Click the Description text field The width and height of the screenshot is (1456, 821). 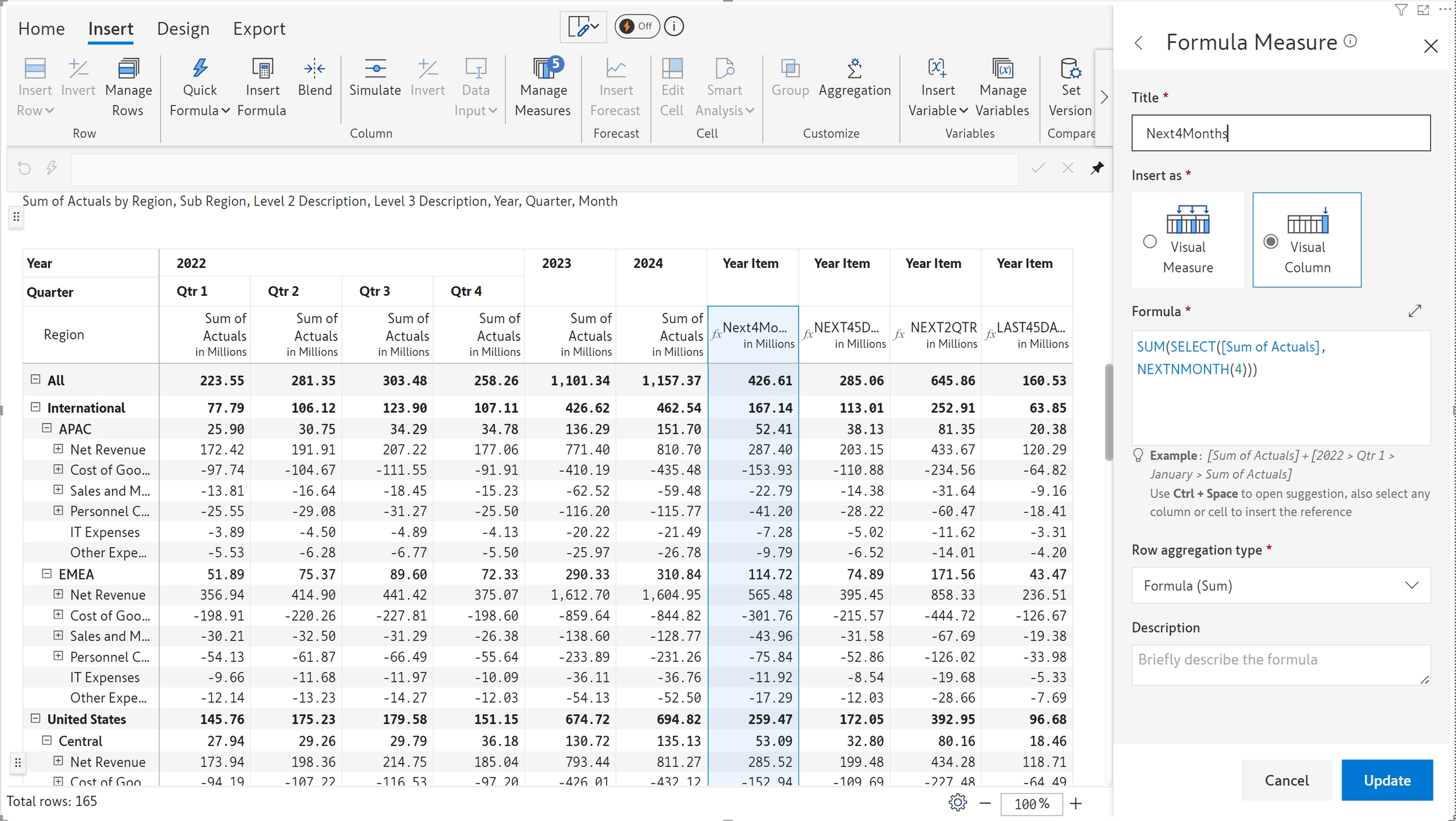(1280, 665)
